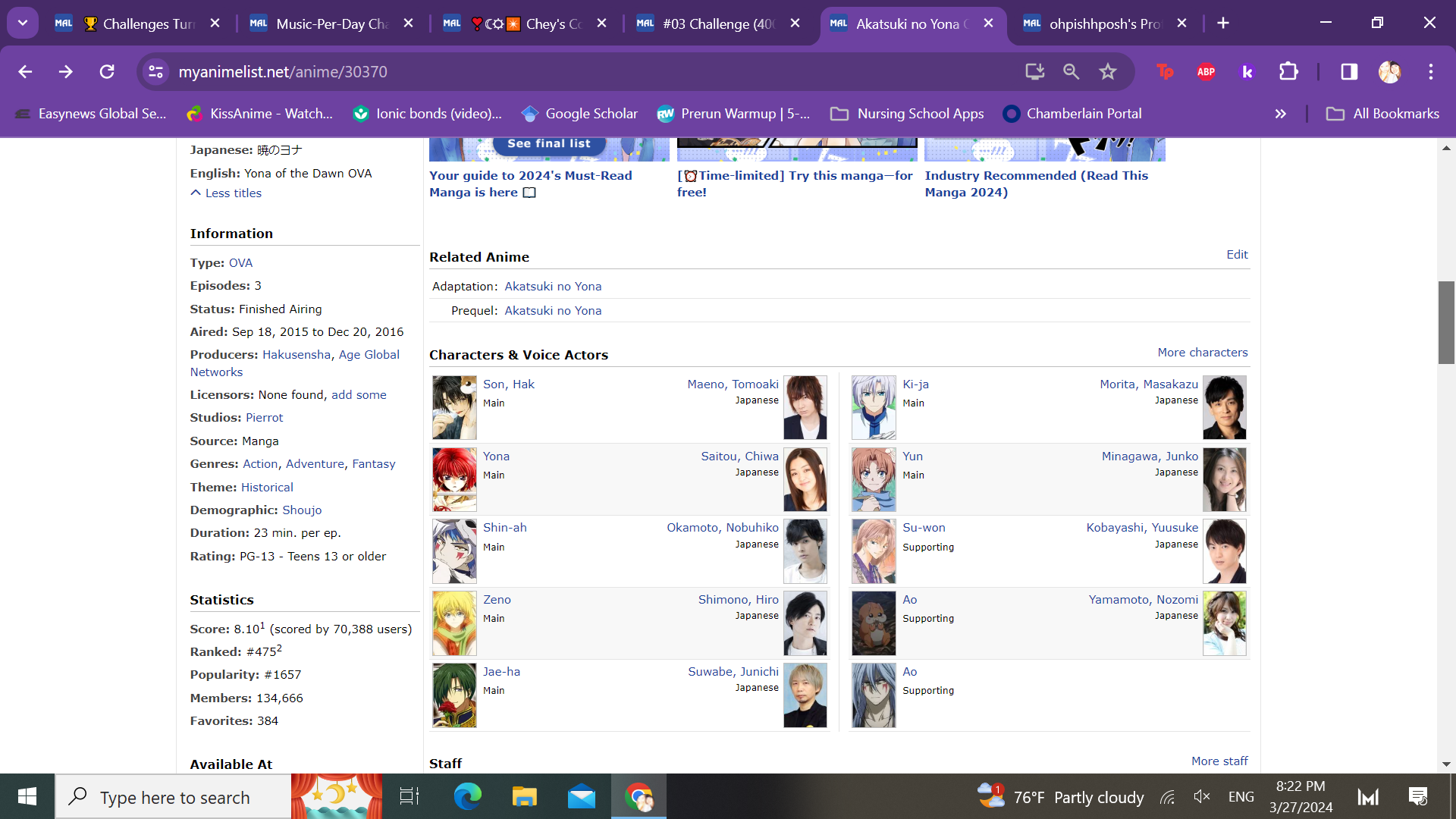Open the Hakusensha producer link
The width and height of the screenshot is (1456, 819).
(297, 355)
